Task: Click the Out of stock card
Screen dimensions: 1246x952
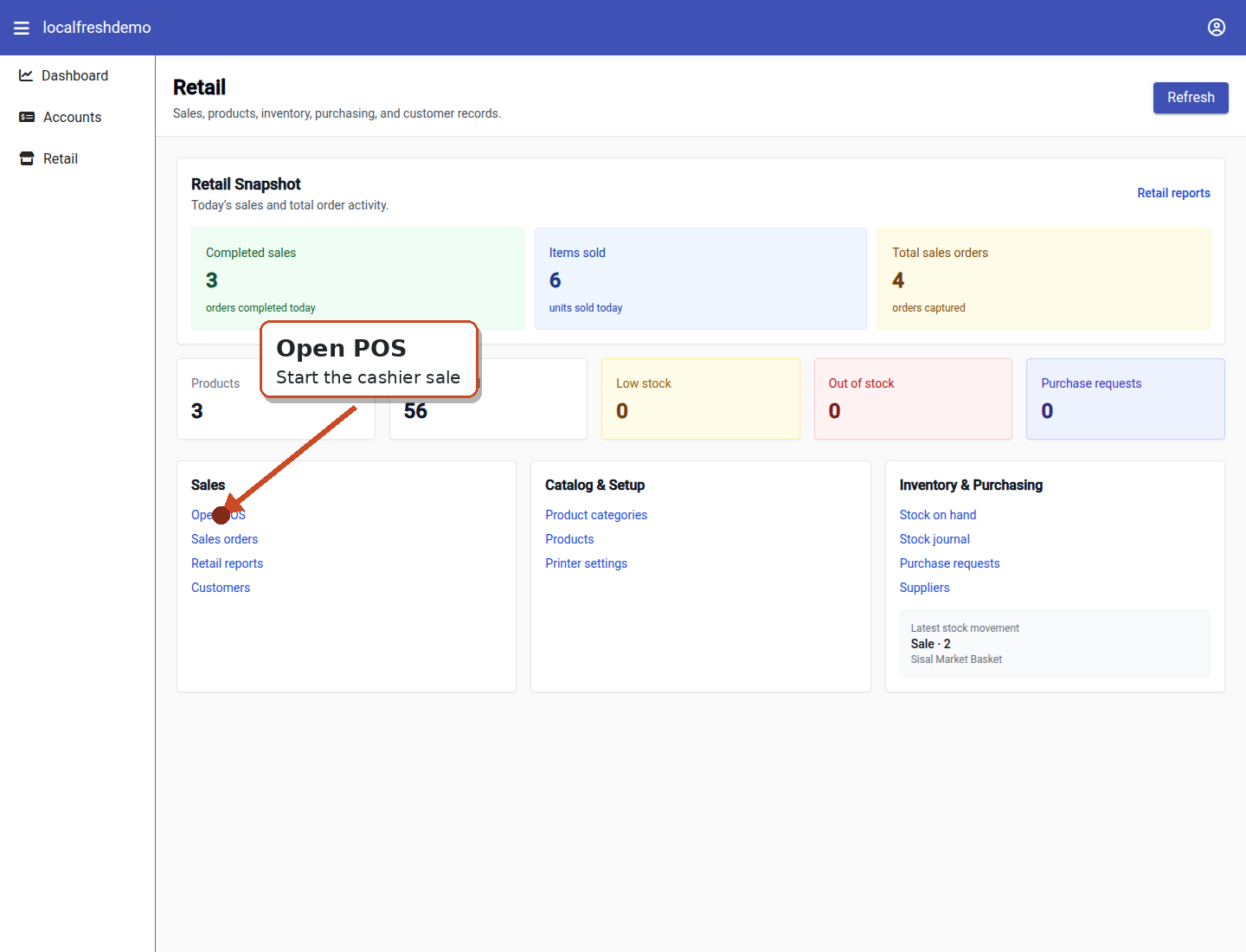Action: 913,399
